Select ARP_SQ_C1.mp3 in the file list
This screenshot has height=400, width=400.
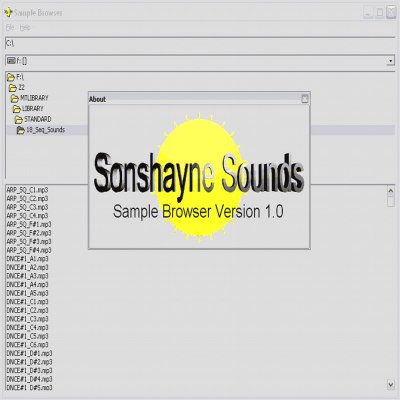[x=27, y=190]
